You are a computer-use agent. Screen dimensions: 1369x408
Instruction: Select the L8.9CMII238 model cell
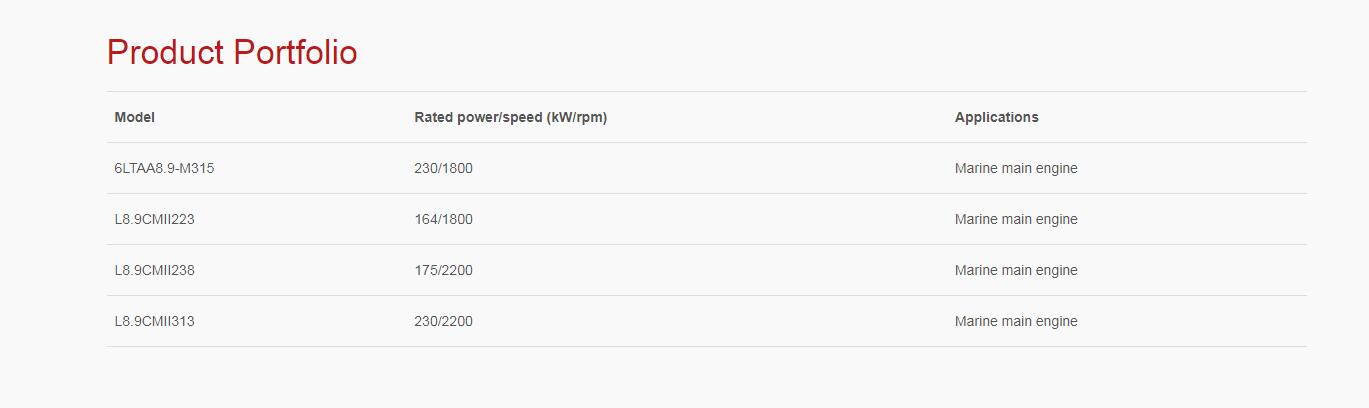coord(154,270)
